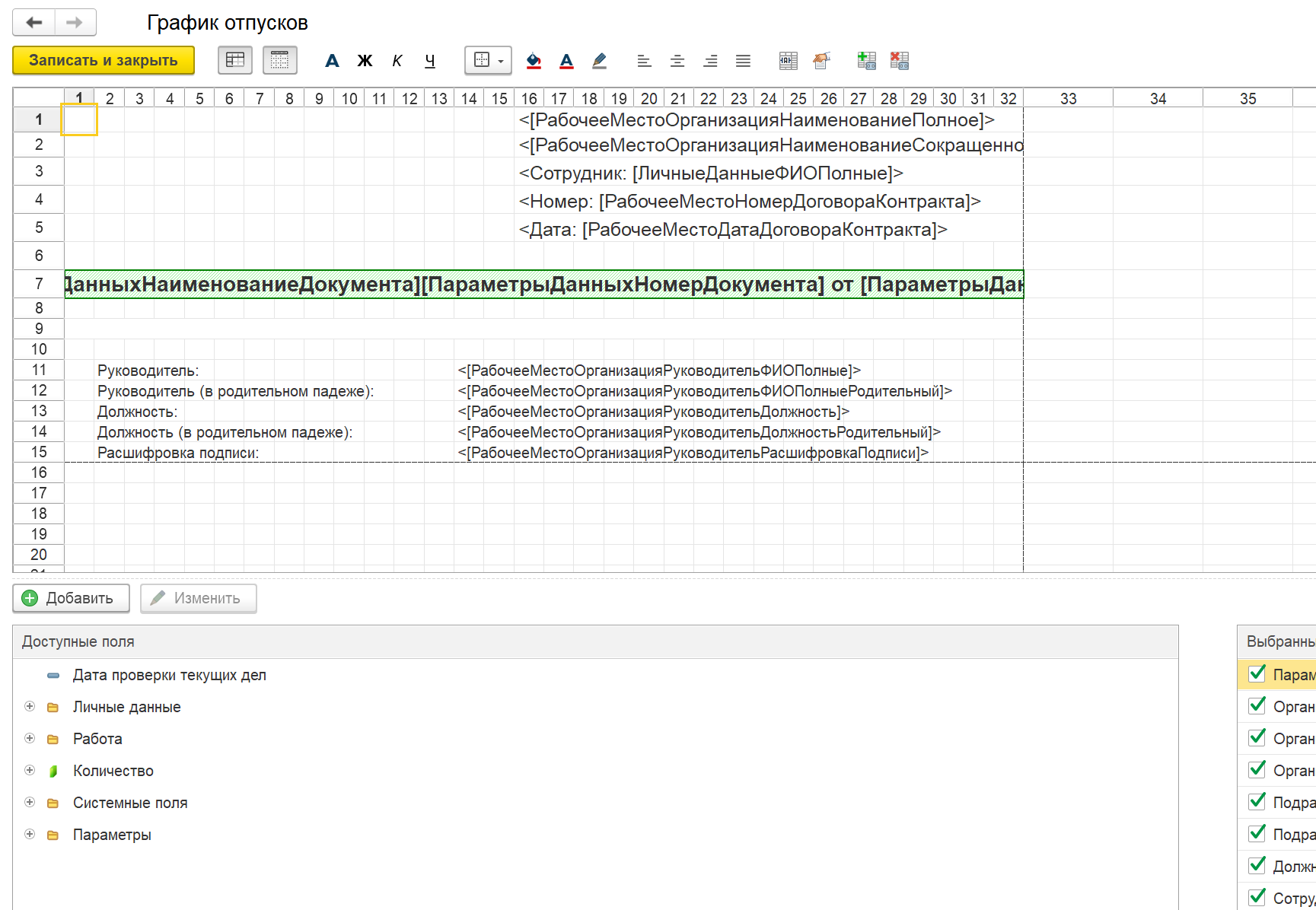Toggle the grid lines display button
This screenshot has height=910, width=1316.
click(279, 60)
